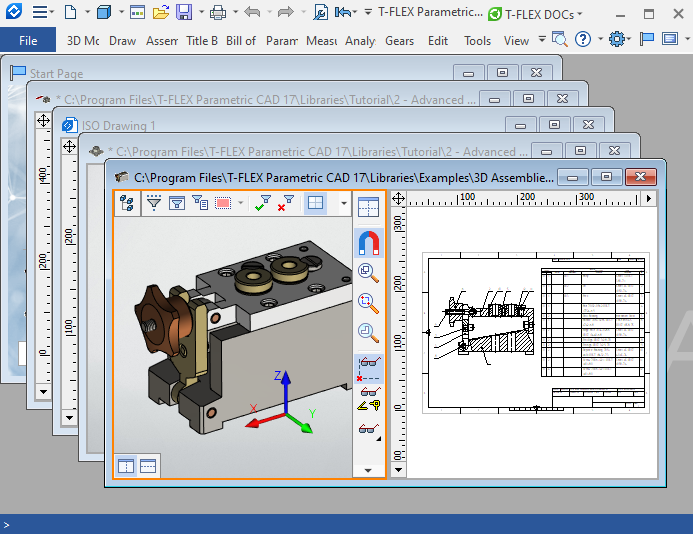
Task: Click the window layout icon in ribbon
Action: point(670,39)
